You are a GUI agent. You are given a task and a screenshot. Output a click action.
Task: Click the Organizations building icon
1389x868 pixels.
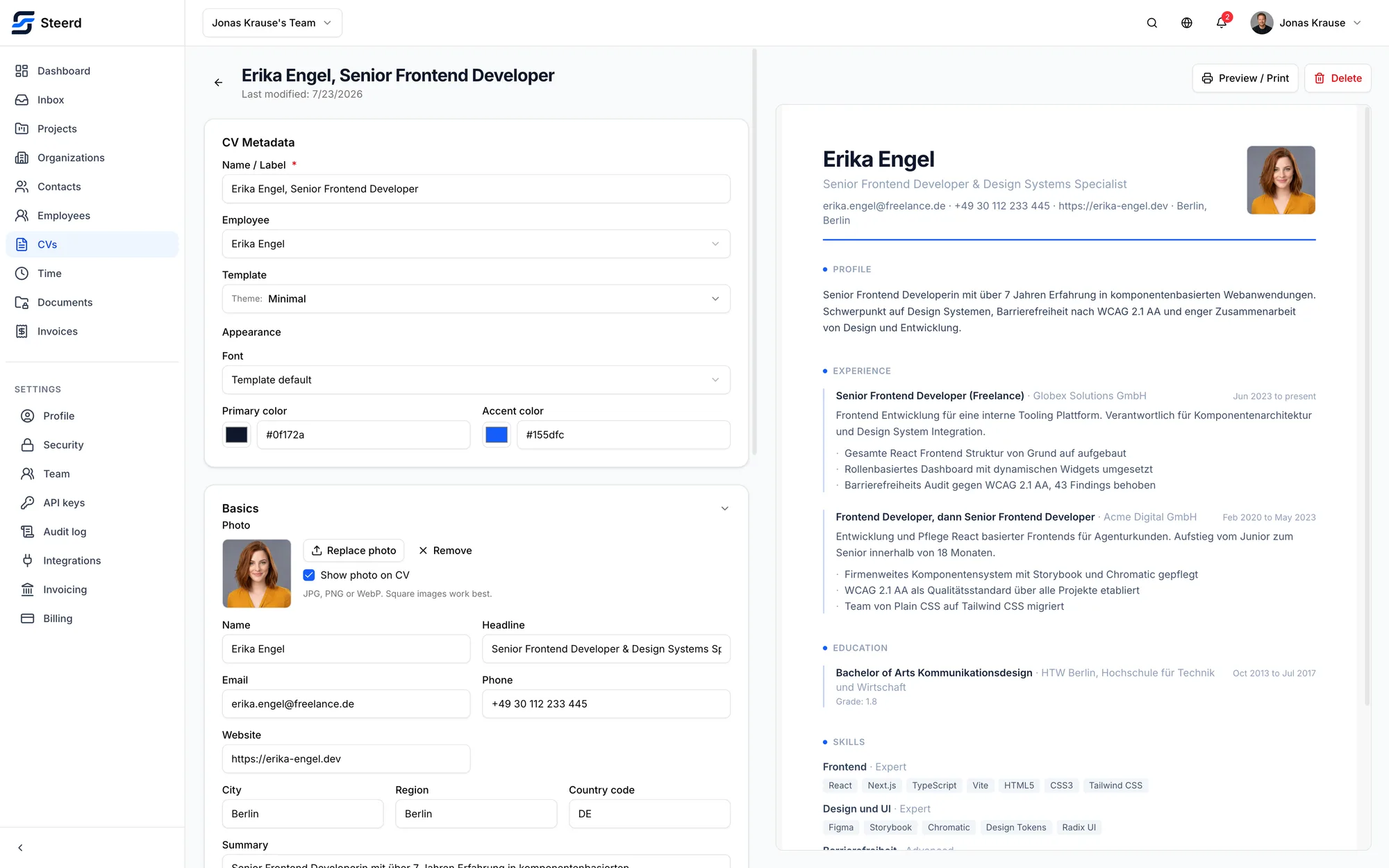pos(22,158)
